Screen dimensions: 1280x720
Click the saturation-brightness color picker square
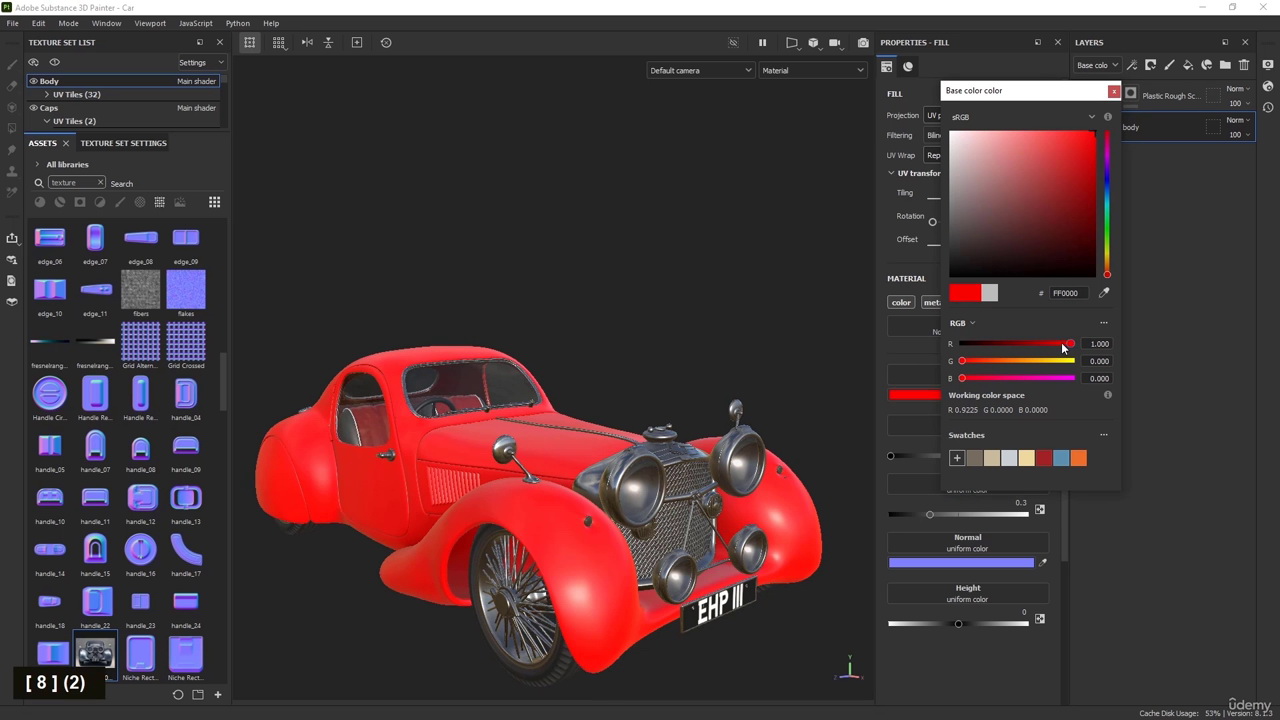click(x=1022, y=204)
